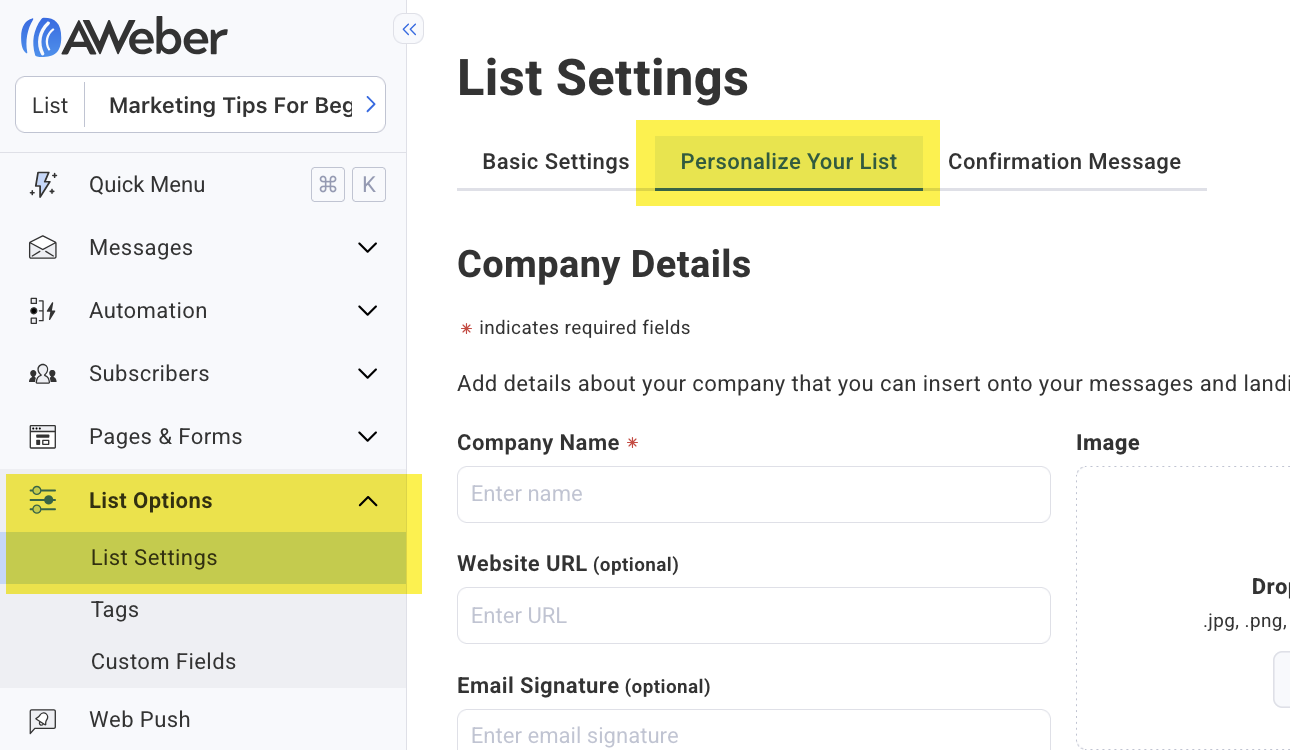
Task: Open the Quick Menu via its lightning icon
Action: [43, 184]
